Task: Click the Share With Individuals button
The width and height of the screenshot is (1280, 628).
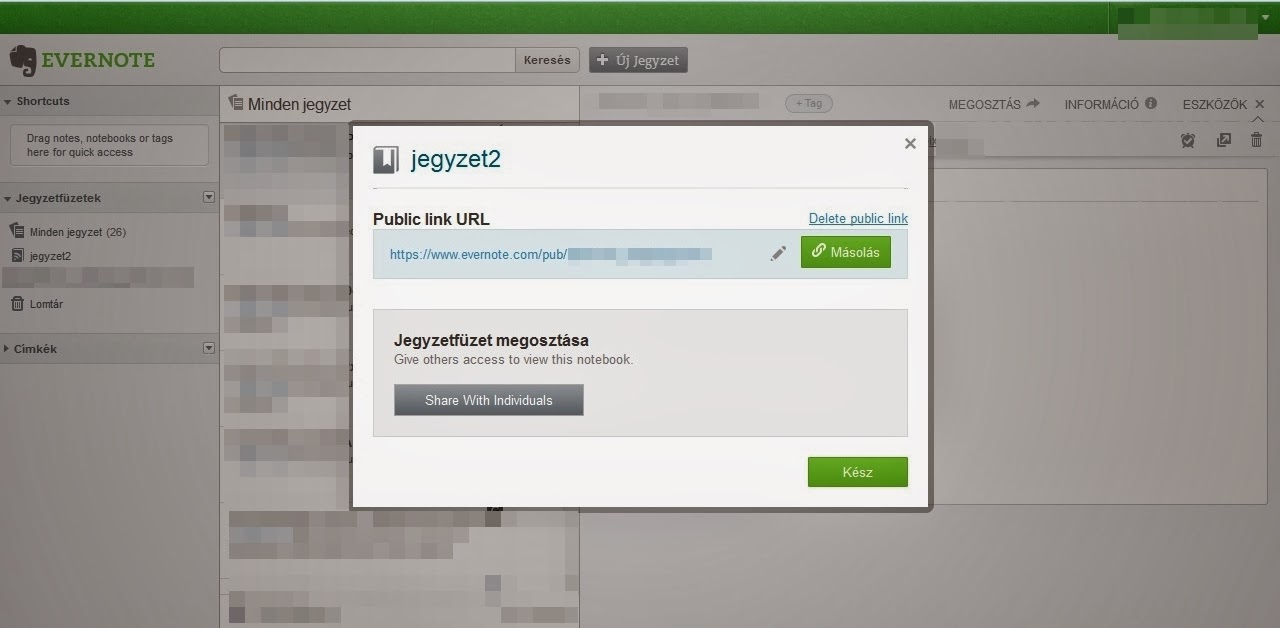Action: pos(489,400)
